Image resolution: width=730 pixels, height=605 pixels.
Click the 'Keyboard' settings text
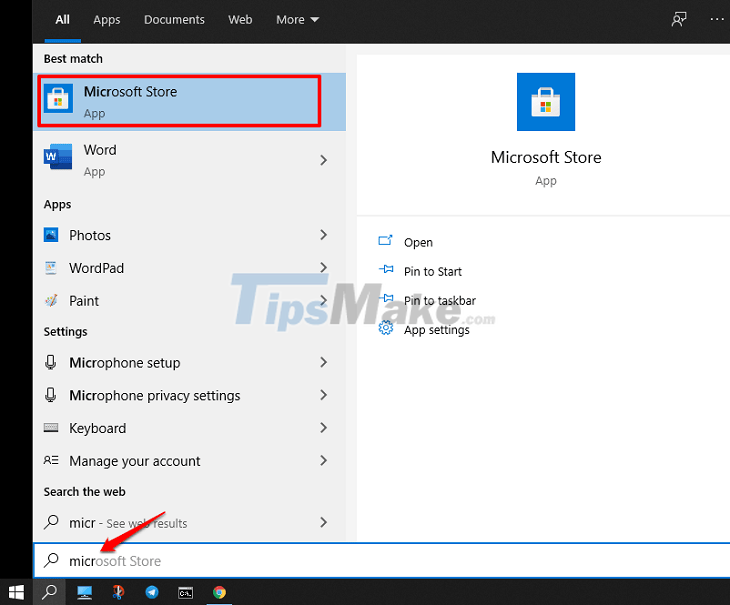click(97, 428)
